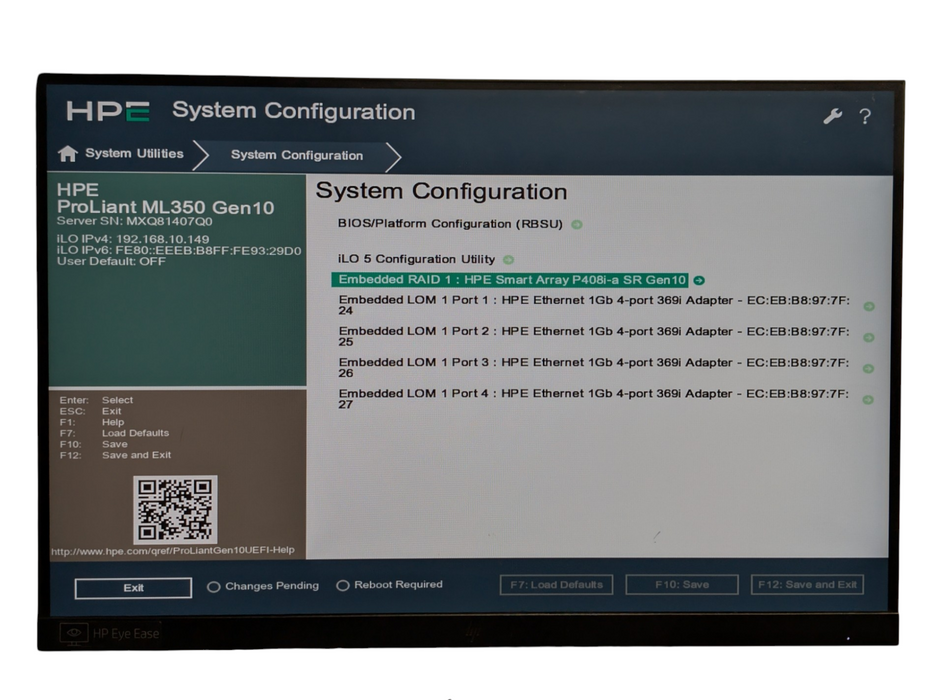The image size is (930, 700).
Task: Click the 'Enter: Select' key hint
Action: pyautogui.click(x=96, y=400)
